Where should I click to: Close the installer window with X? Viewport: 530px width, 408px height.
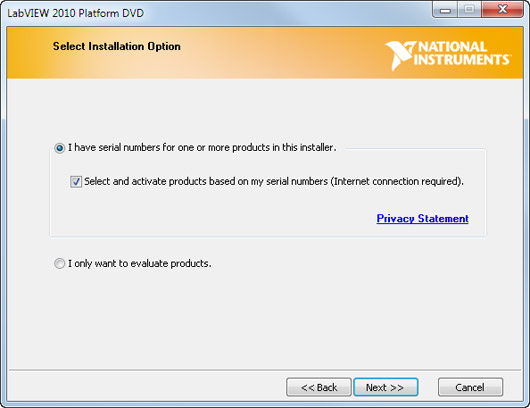[x=502, y=10]
